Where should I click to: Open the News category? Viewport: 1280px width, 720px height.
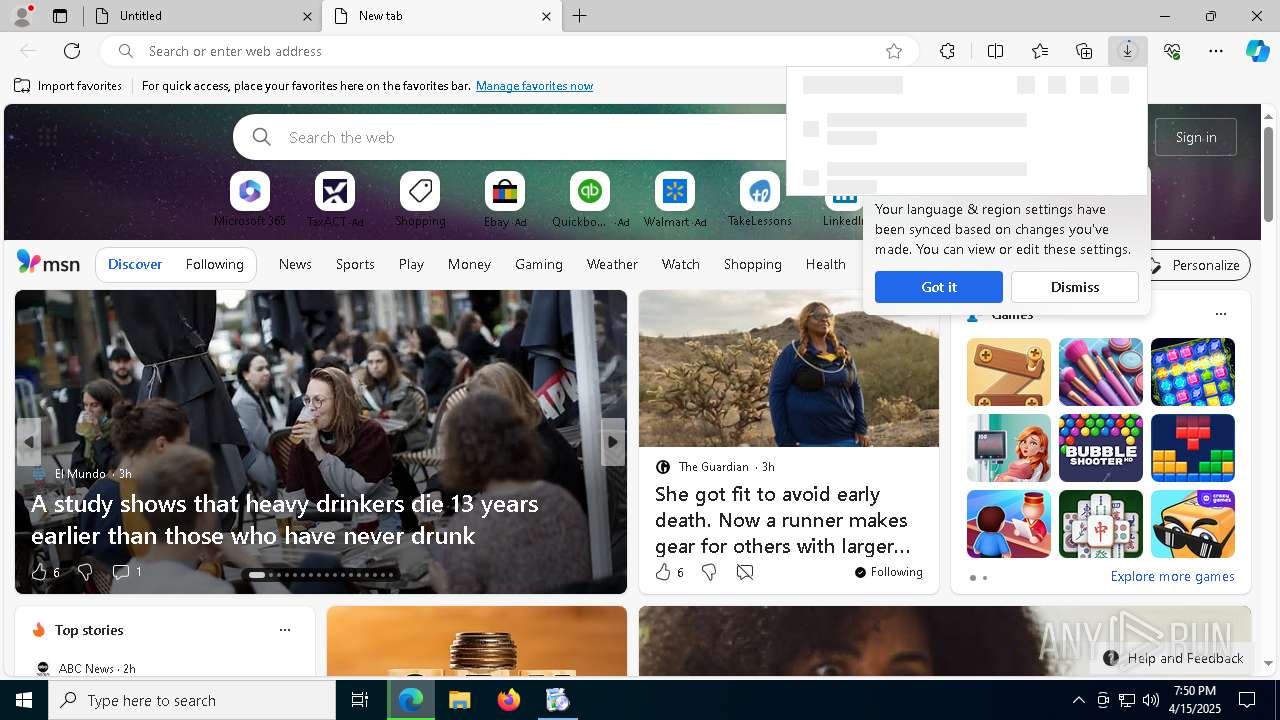[x=295, y=264]
